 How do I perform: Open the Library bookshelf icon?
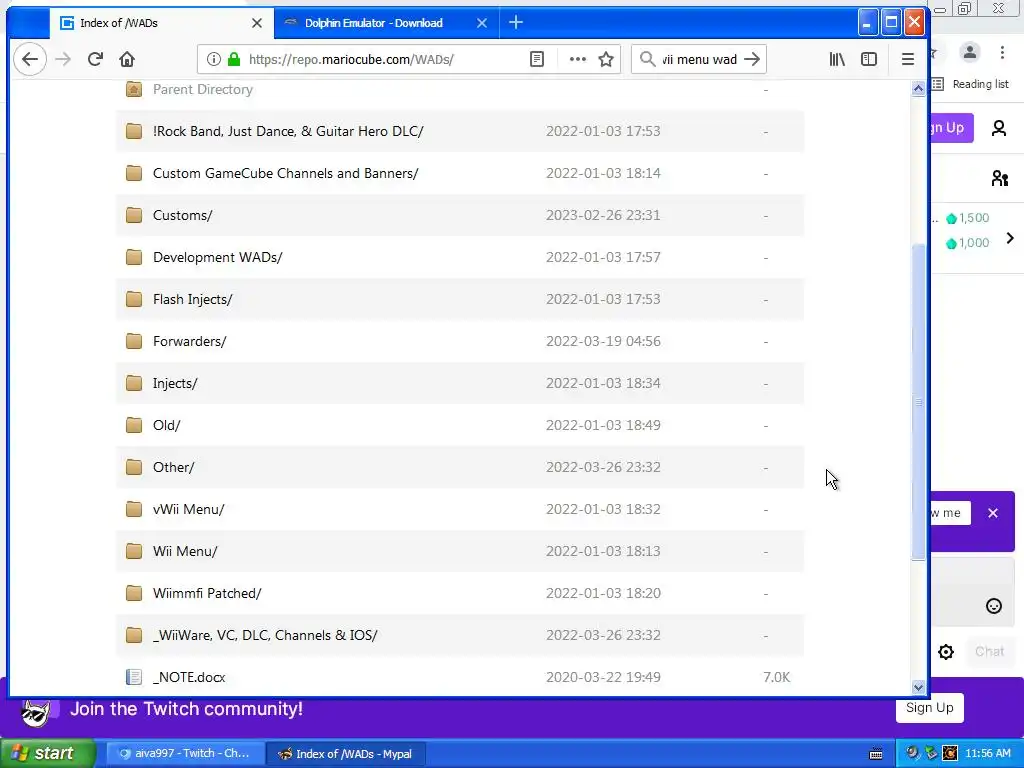837,59
